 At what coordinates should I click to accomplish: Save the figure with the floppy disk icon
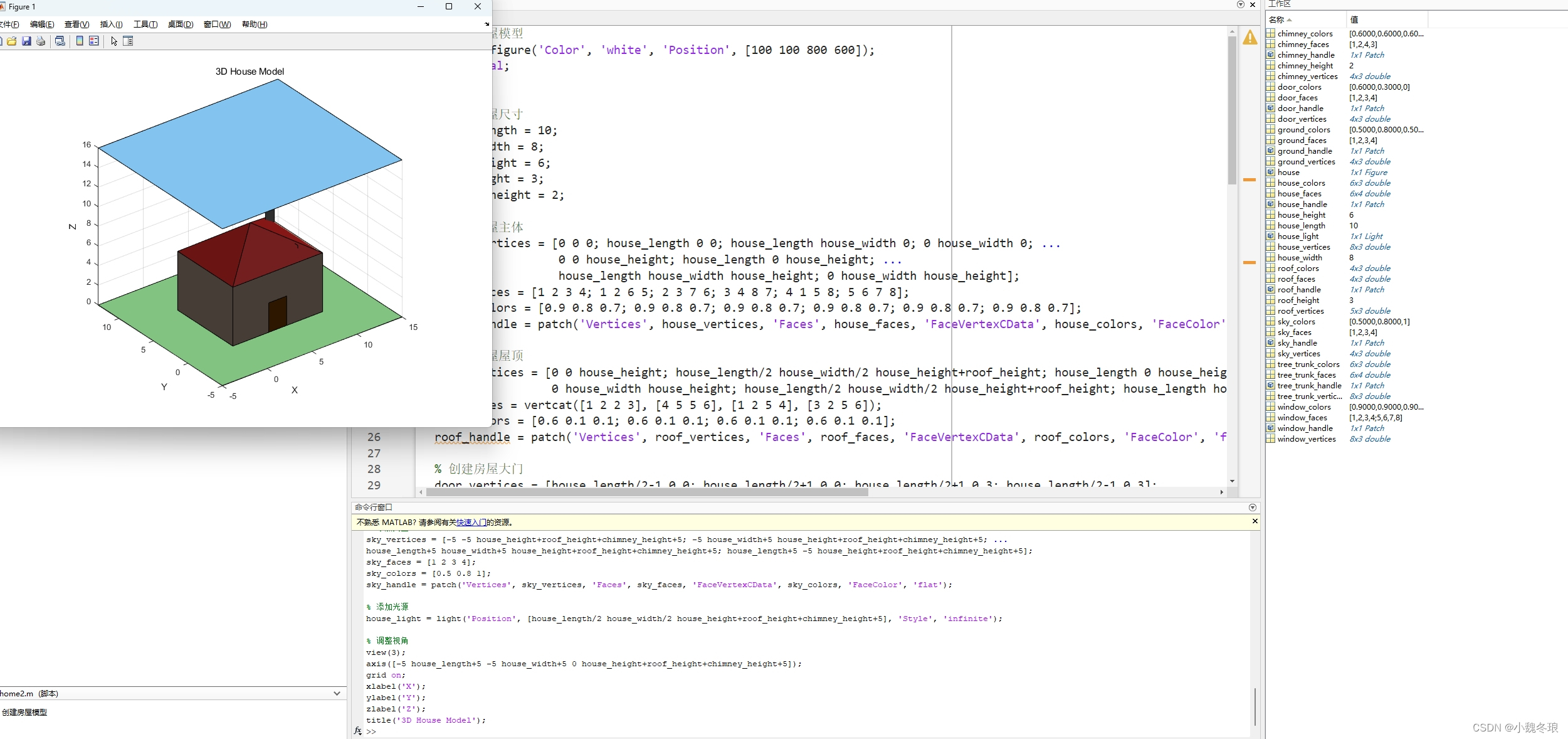point(26,41)
